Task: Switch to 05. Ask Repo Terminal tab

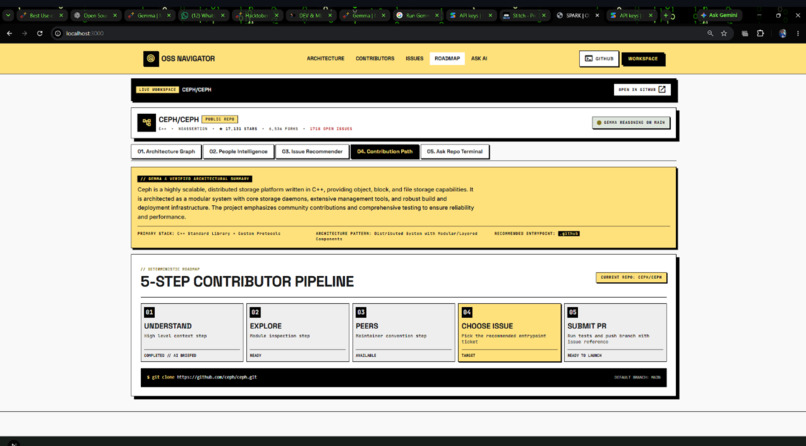Action: tap(455, 152)
